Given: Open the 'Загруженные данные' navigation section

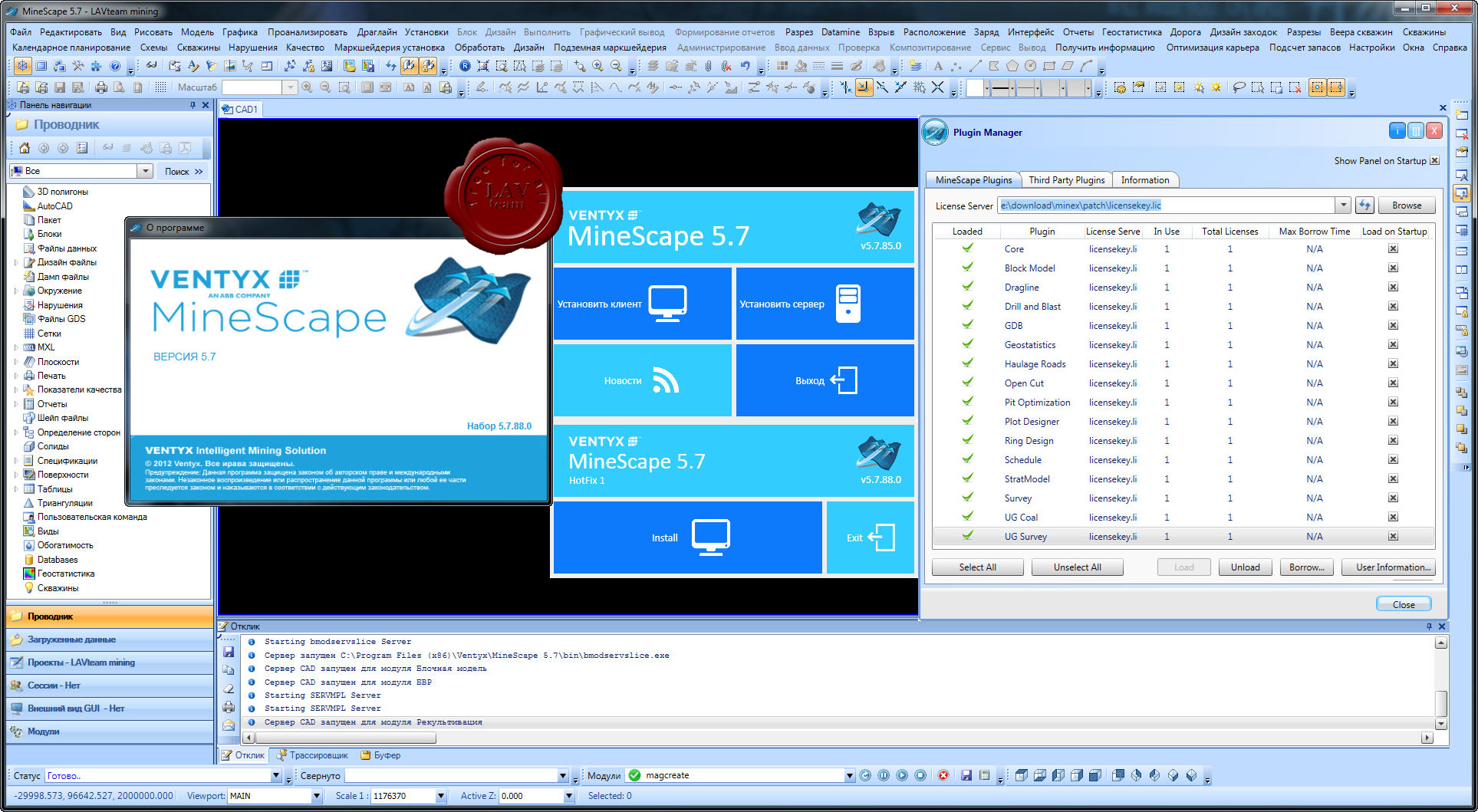Looking at the screenshot, I should click(110, 639).
